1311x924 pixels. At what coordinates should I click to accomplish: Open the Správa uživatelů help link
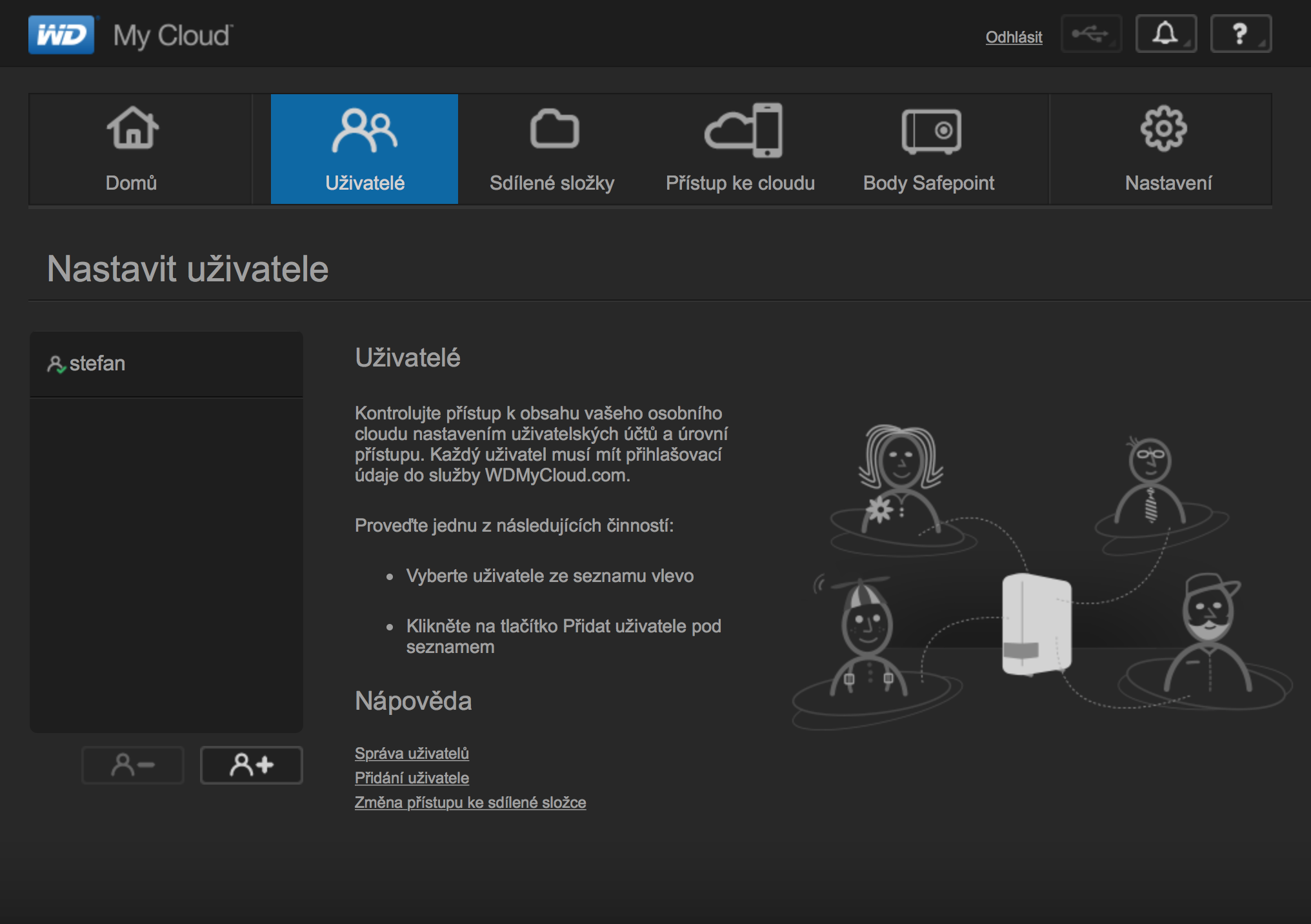pos(412,754)
